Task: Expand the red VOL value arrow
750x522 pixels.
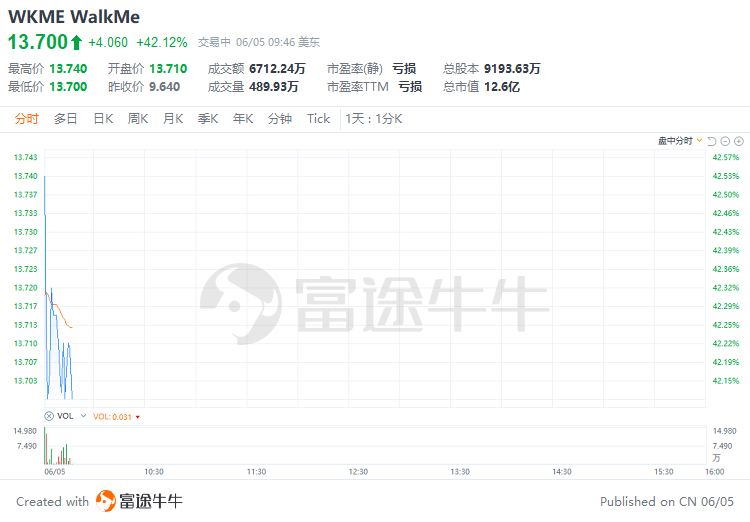Action: pyautogui.click(x=137, y=416)
